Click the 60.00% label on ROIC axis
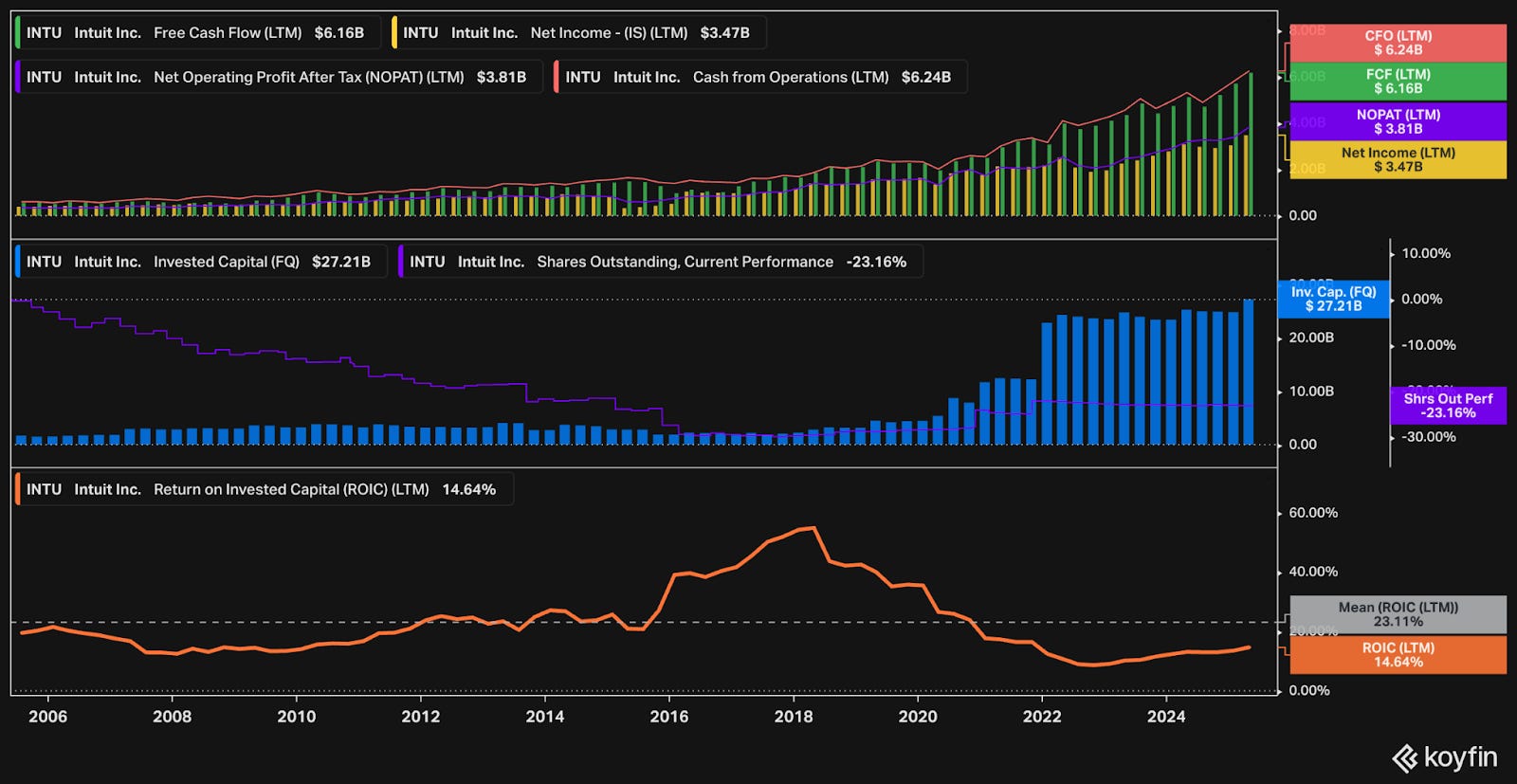 point(1313,513)
